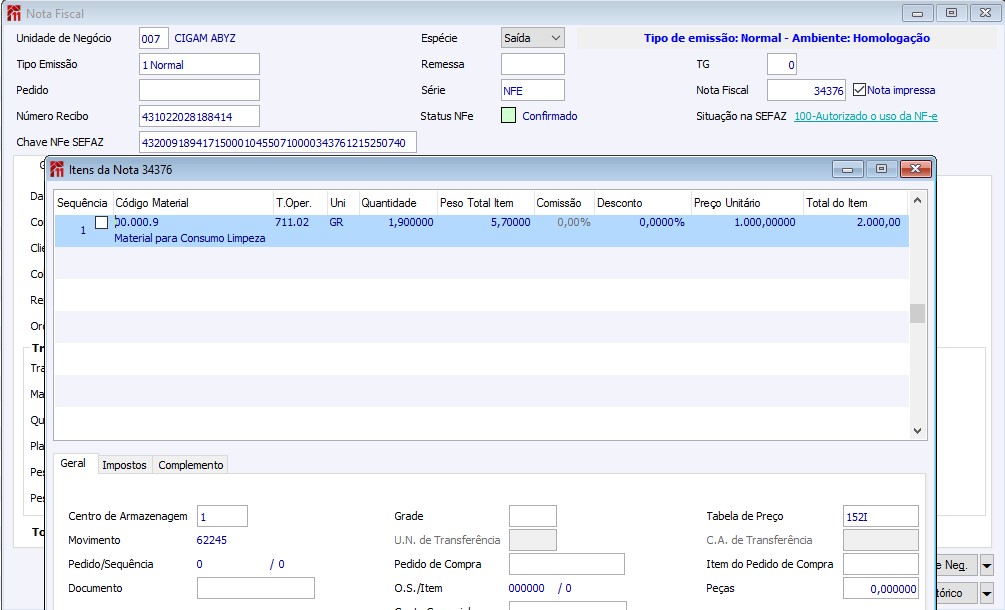Switch to the Geral tab

(x=73, y=463)
